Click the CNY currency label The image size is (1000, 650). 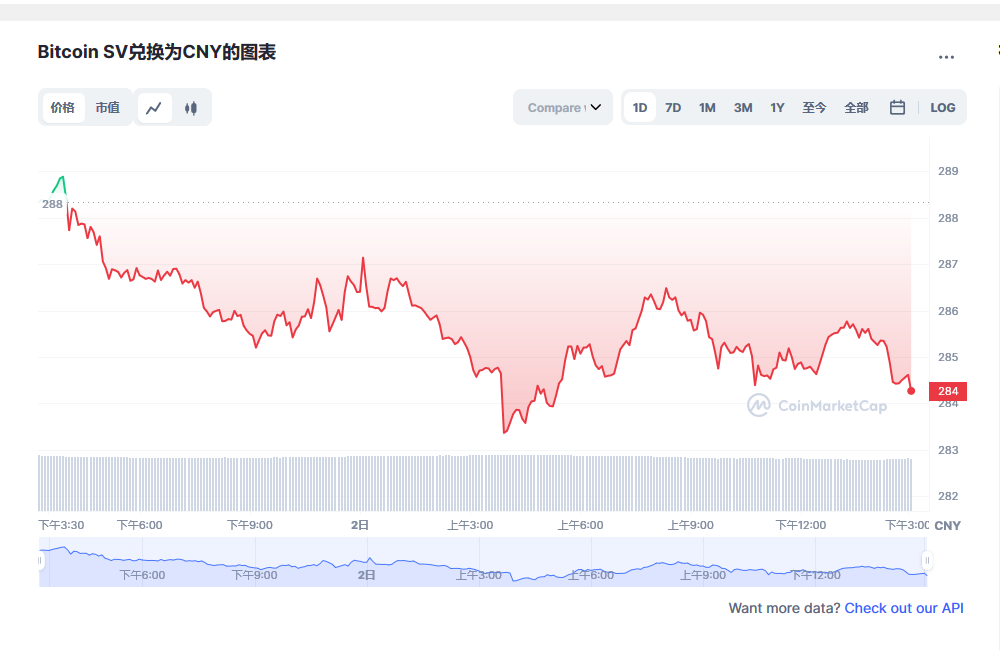947,526
